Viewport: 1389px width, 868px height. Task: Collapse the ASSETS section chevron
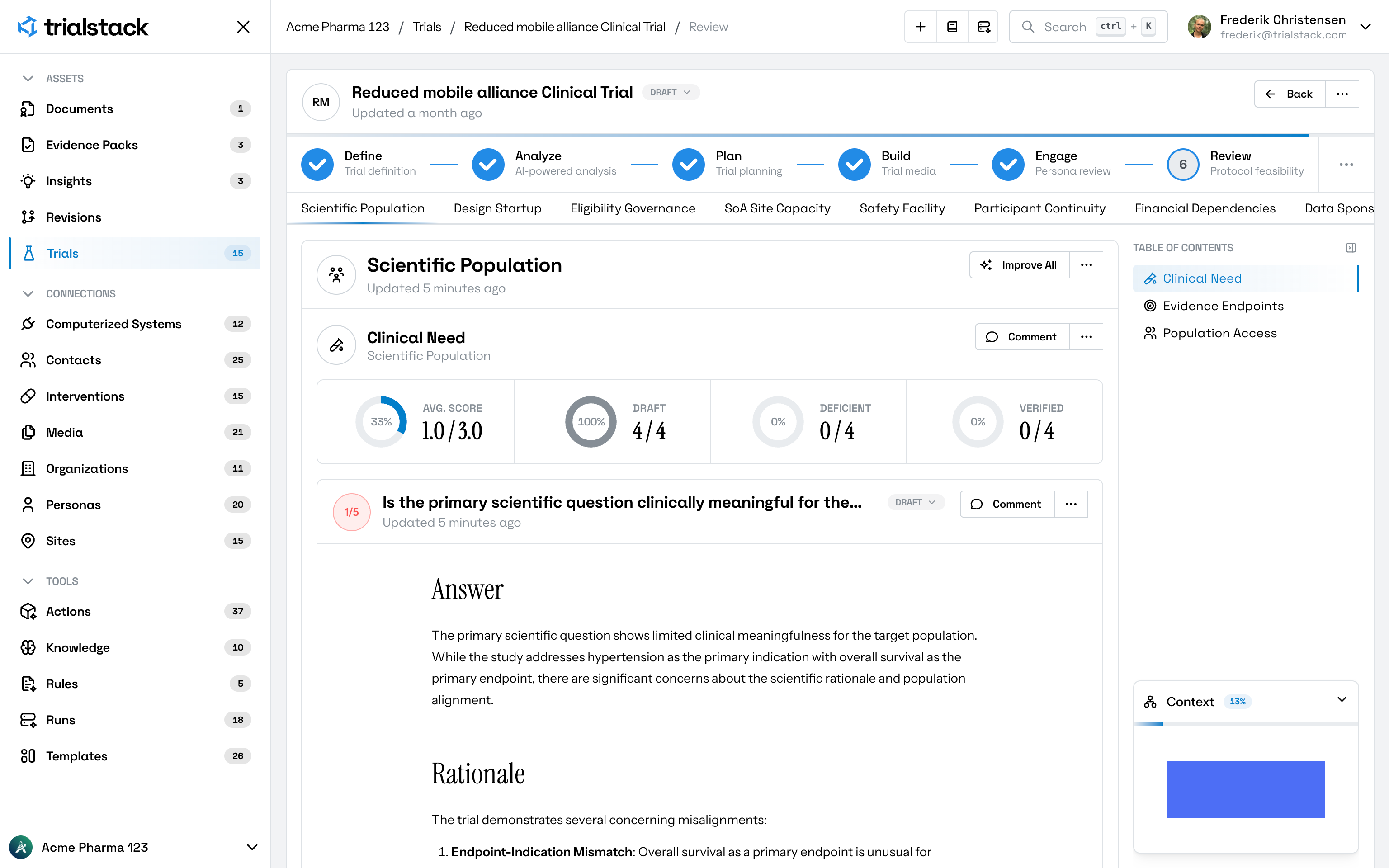click(28, 79)
